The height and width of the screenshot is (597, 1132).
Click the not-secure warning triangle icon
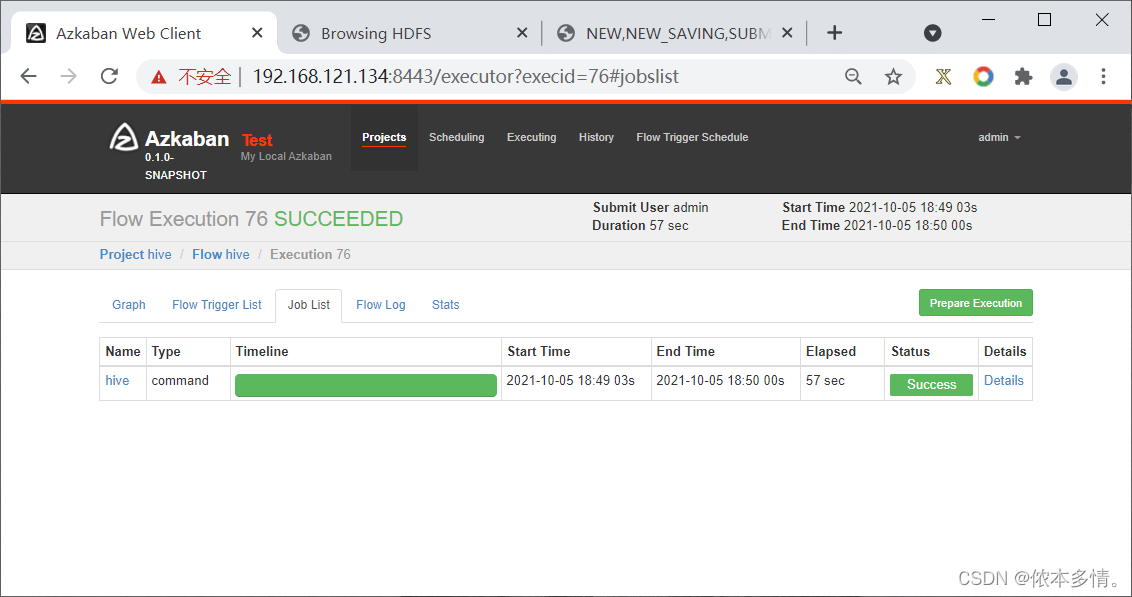[159, 77]
